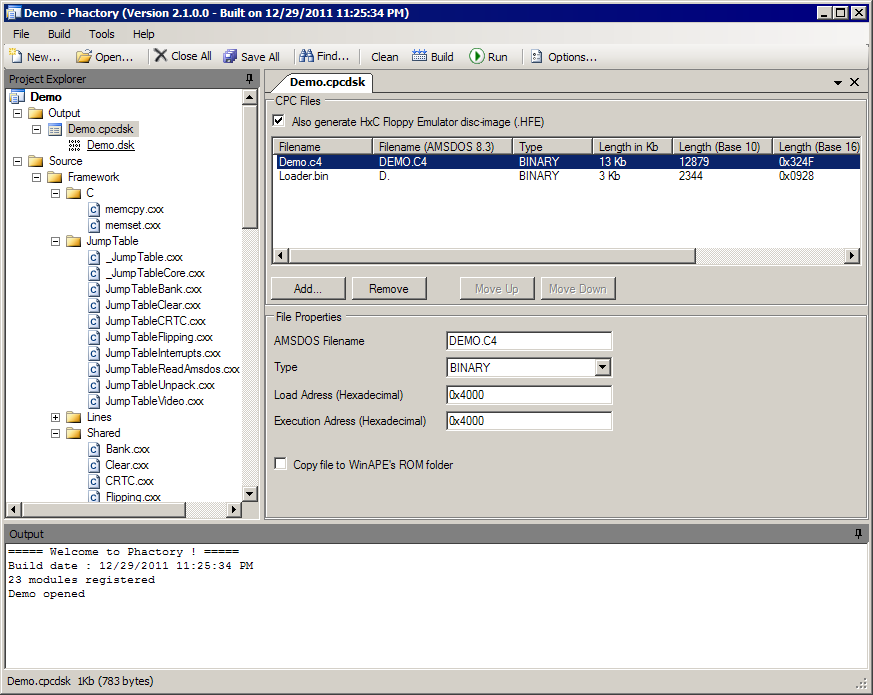Image resolution: width=873 pixels, height=695 pixels.
Task: Click the JumpTableVideo.cxx file icon
Action: pos(94,402)
